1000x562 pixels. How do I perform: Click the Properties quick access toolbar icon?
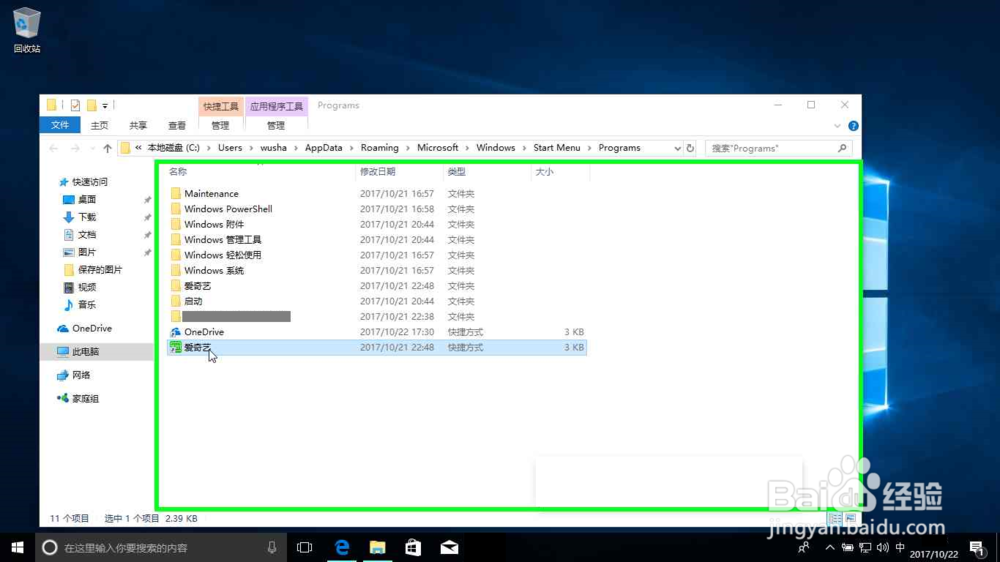(75, 105)
